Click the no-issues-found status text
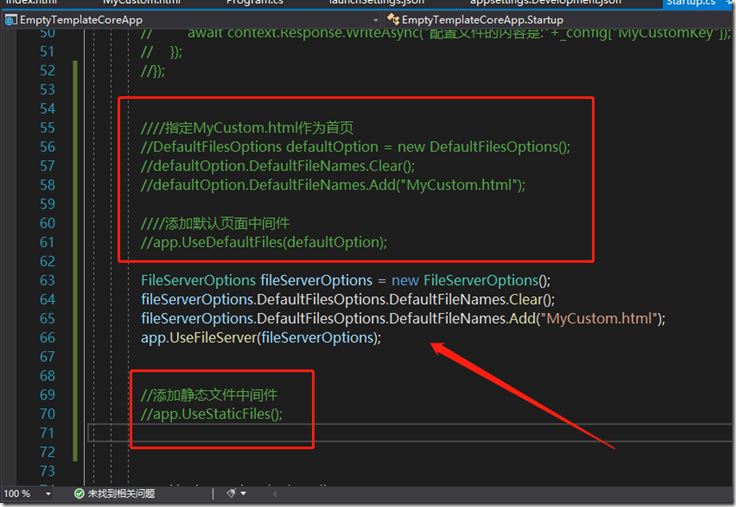The height and width of the screenshot is (507, 736). click(x=121, y=493)
